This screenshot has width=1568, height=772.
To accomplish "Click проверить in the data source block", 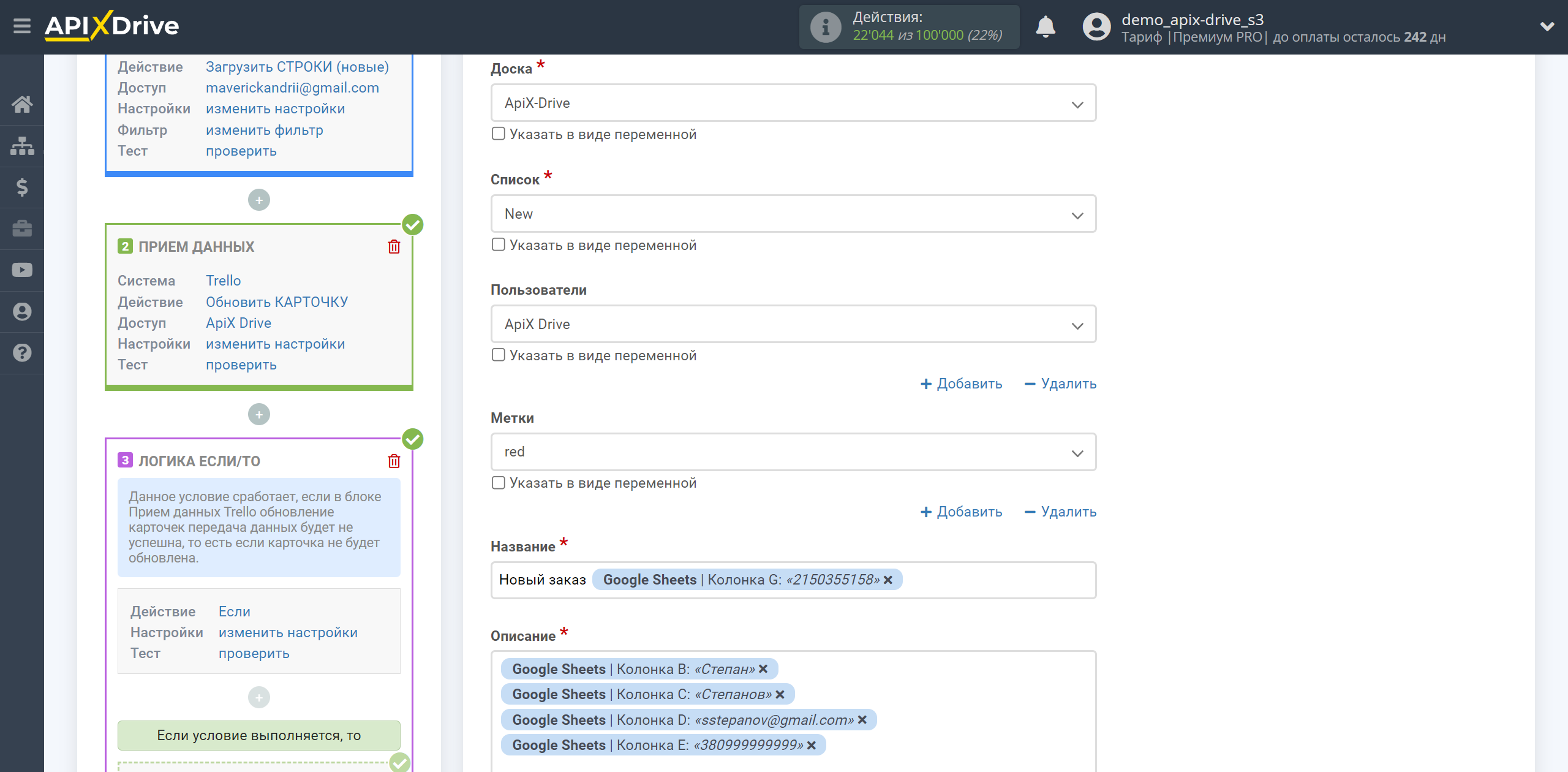I will tap(241, 151).
